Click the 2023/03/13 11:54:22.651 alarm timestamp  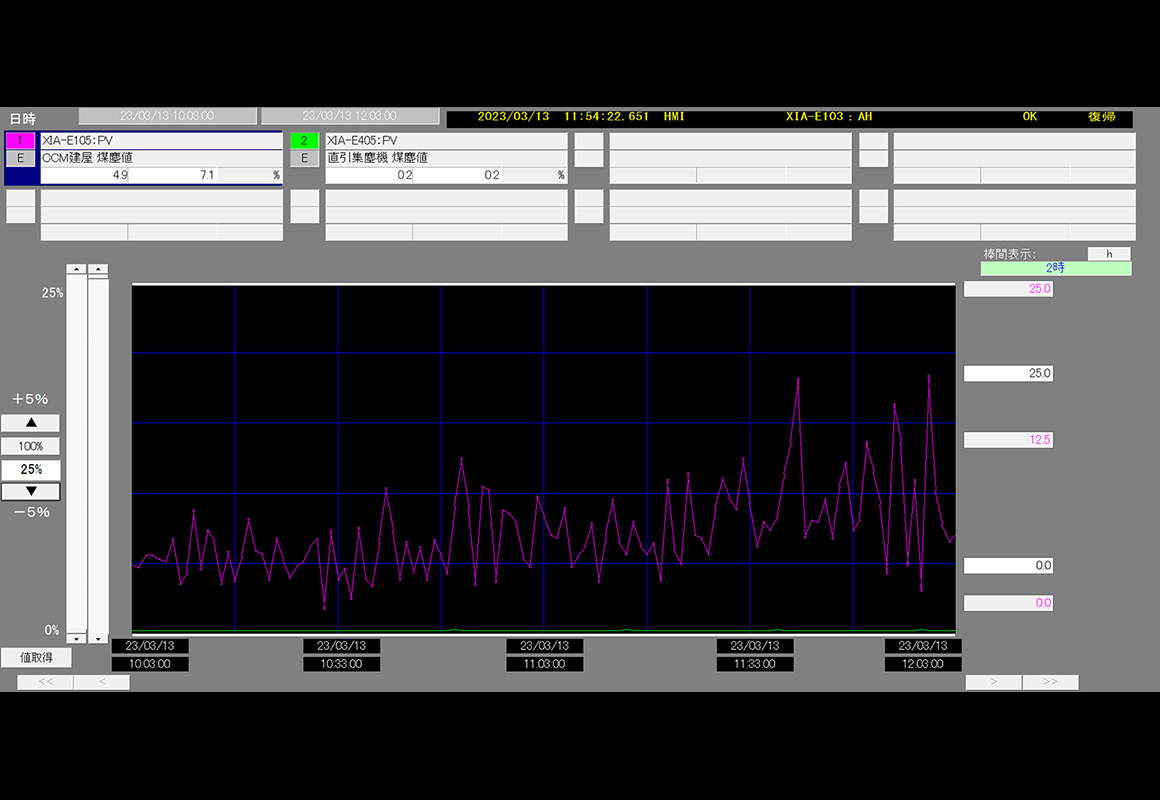pos(563,116)
